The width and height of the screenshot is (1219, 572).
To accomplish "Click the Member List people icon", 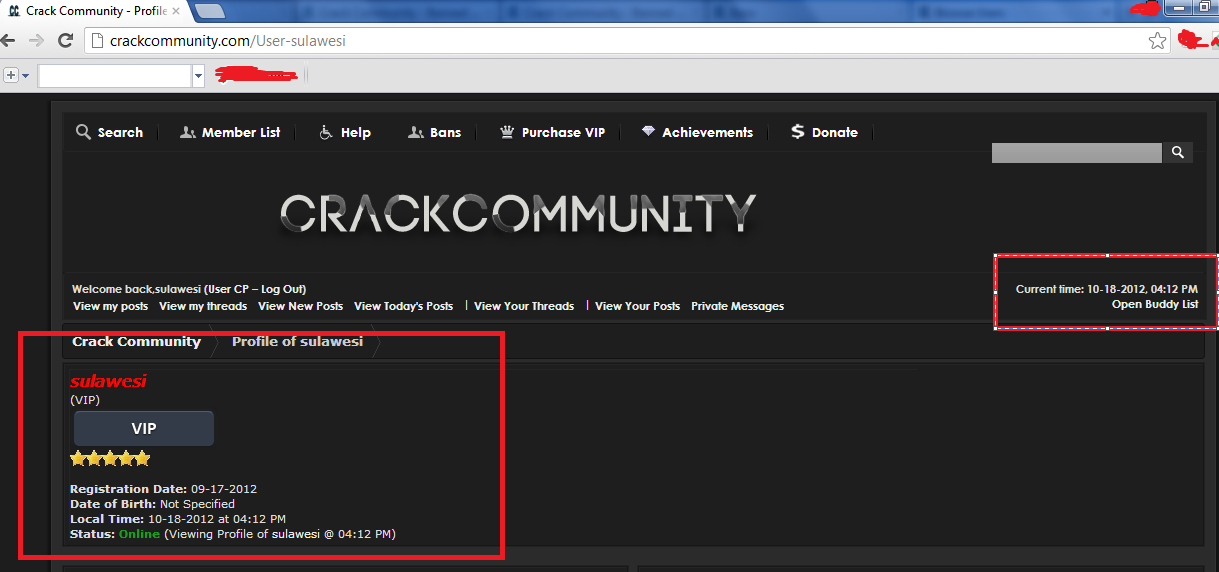I will [x=187, y=132].
